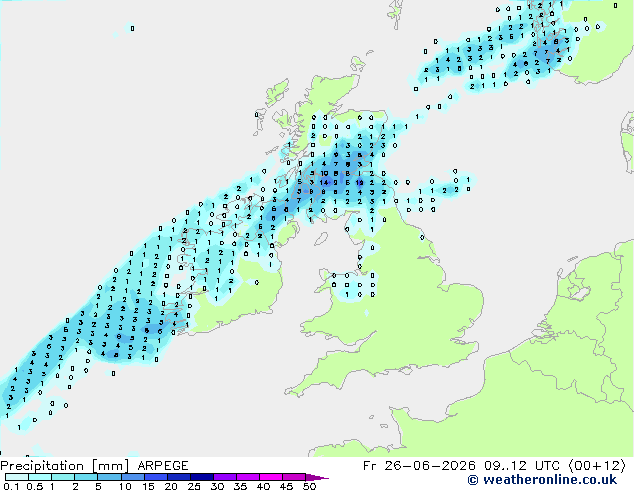The image size is (634, 490).
Task: Select the 0.5–1 mm legend color box
Action: tap(40, 477)
